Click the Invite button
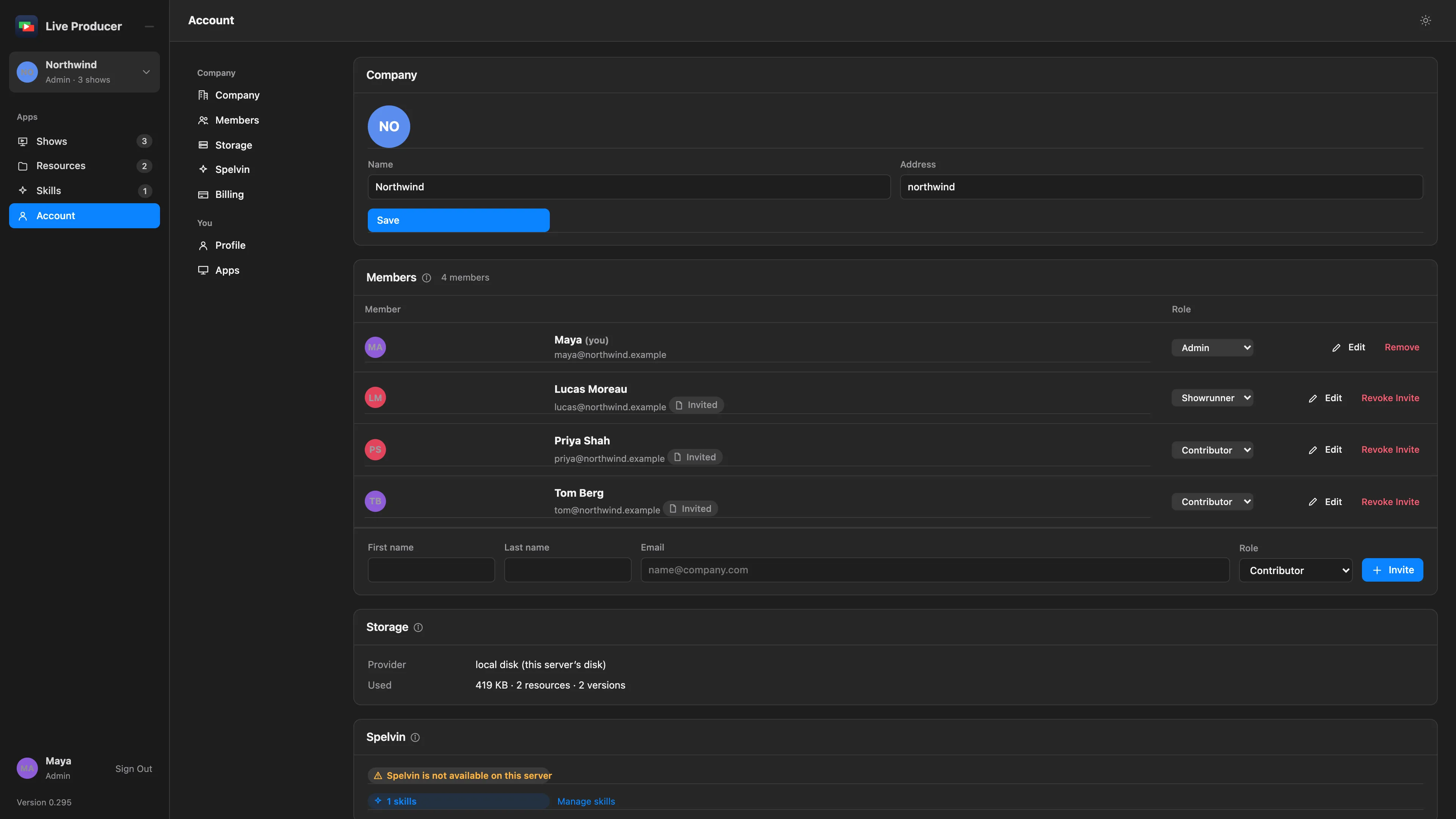1456x819 pixels. [x=1392, y=570]
